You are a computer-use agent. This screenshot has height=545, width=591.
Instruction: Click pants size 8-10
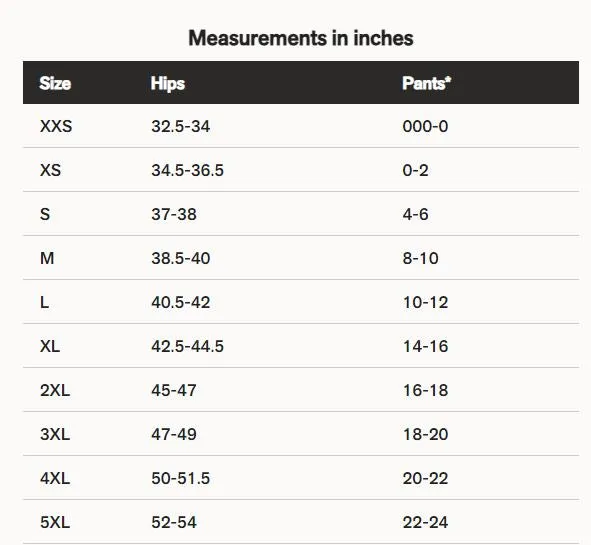pyautogui.click(x=420, y=259)
